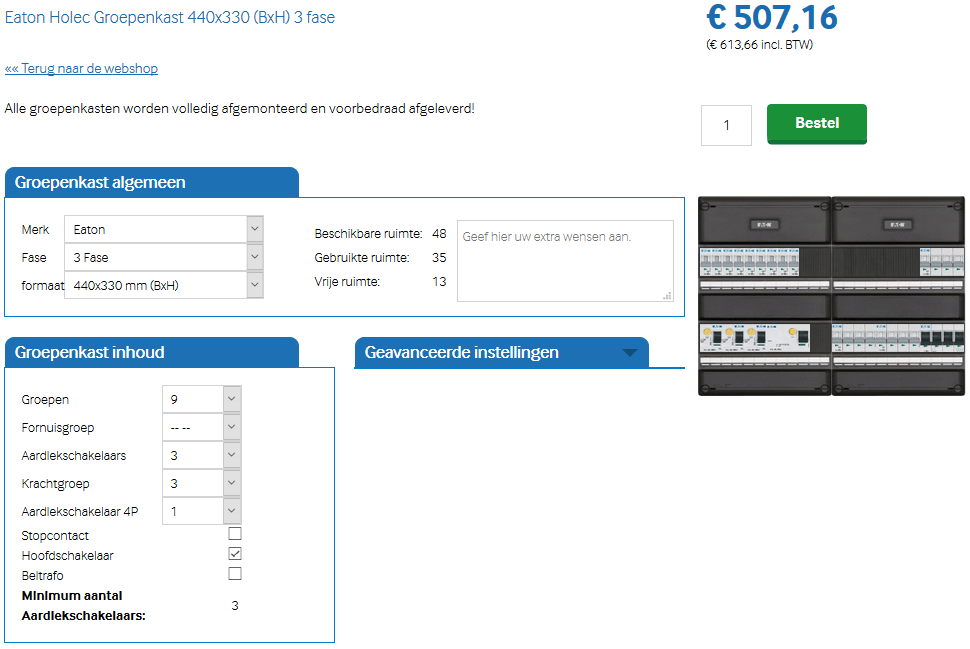
Task: Click the Gebruikte ruimte value 35
Action: tap(439, 257)
